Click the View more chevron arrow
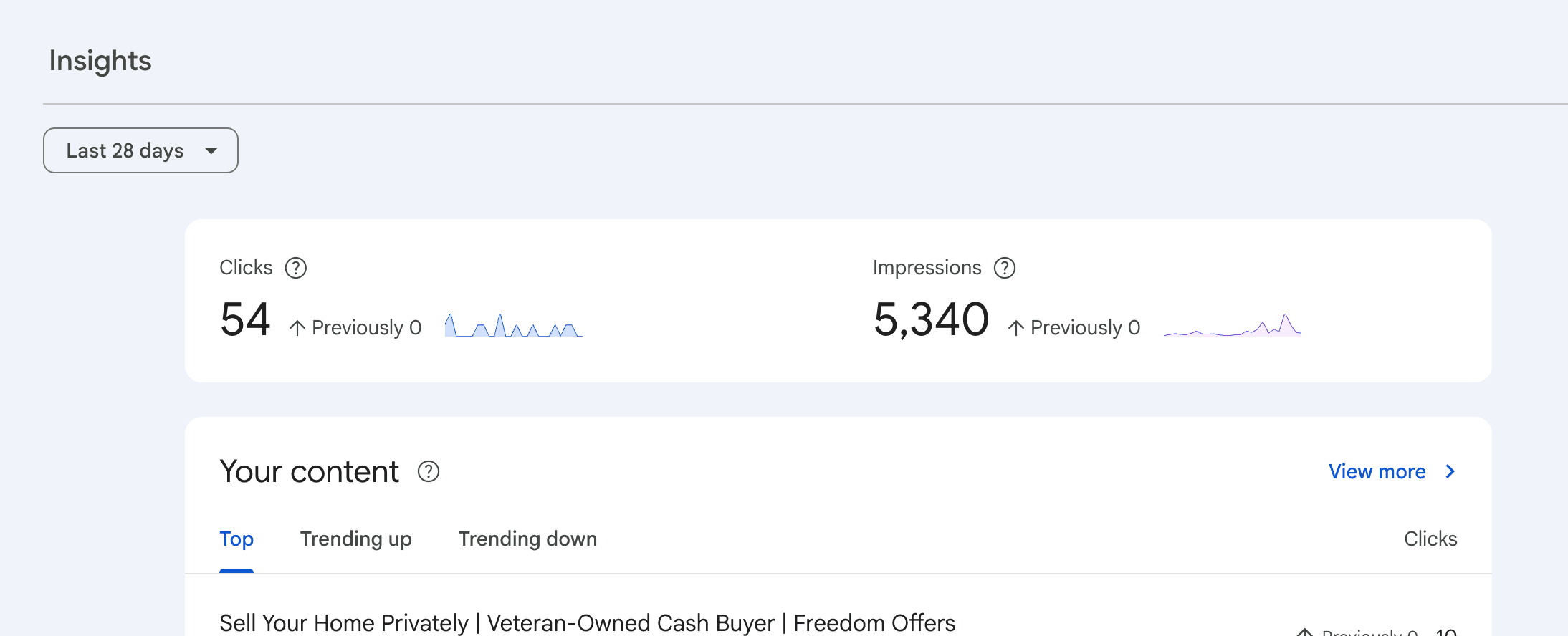This screenshot has height=636, width=1568. pos(1450,471)
